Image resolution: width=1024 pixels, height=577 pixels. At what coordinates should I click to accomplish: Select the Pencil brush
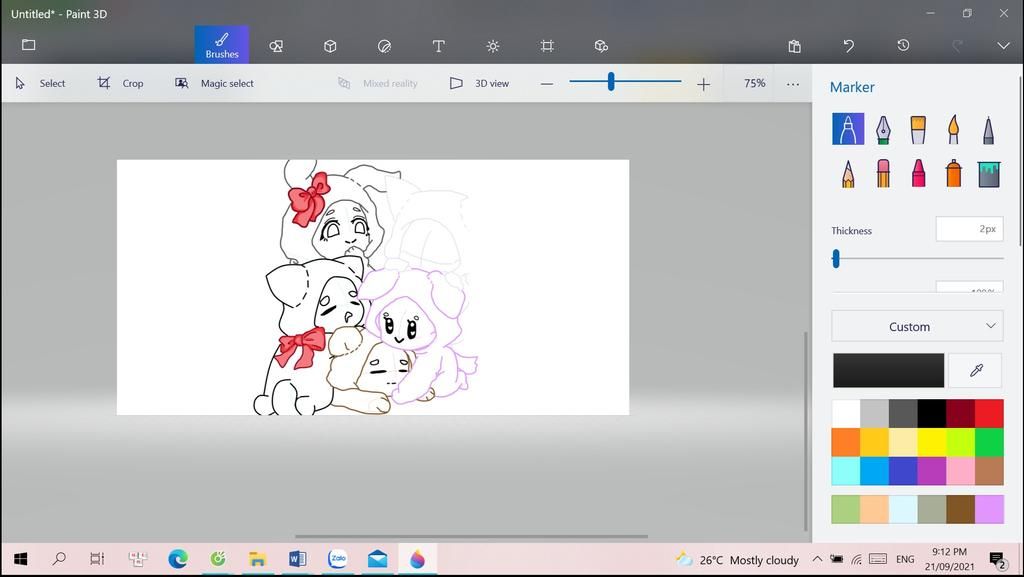click(848, 174)
